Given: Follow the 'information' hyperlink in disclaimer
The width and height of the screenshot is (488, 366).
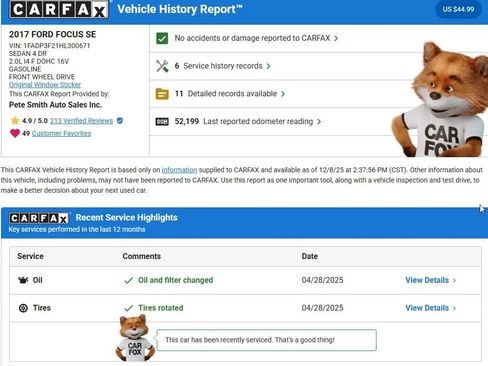Looking at the screenshot, I should (179, 170).
